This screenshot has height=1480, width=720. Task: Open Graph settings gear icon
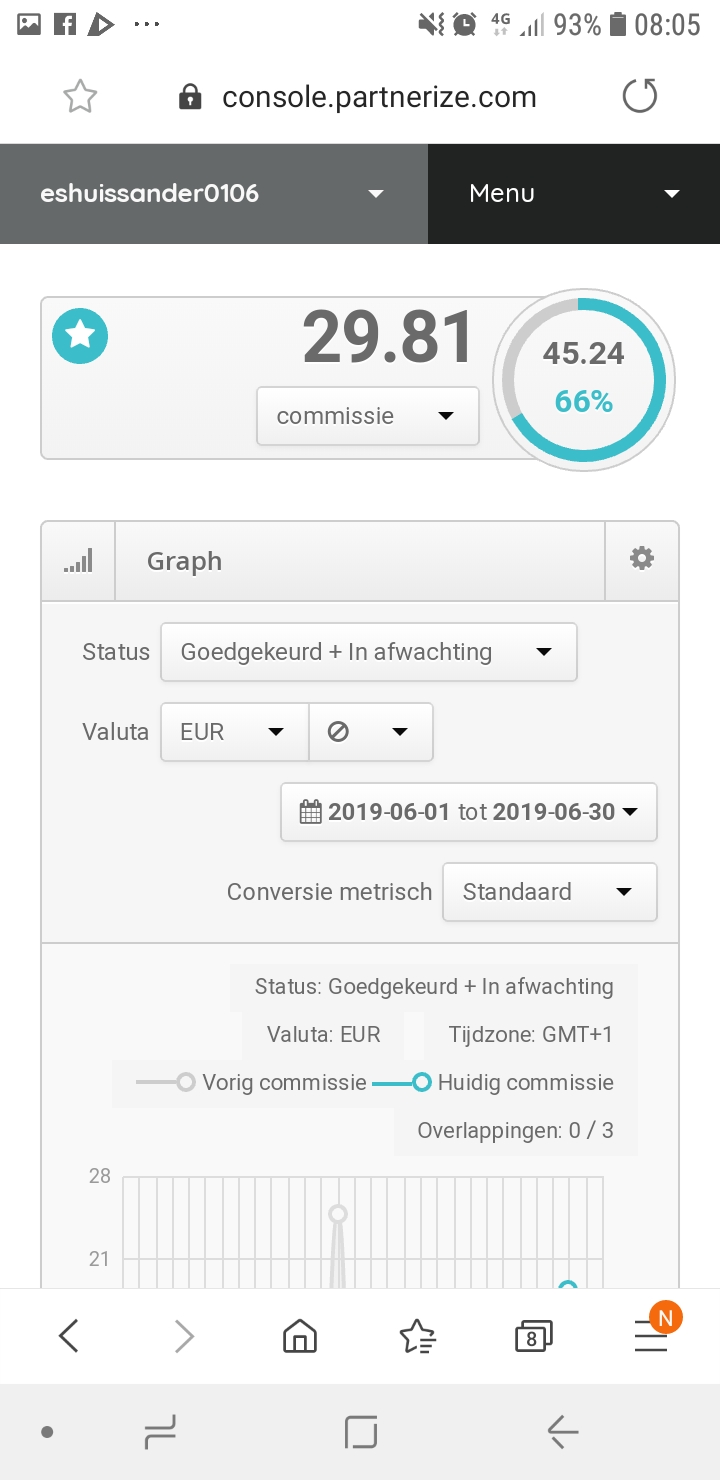tap(642, 559)
